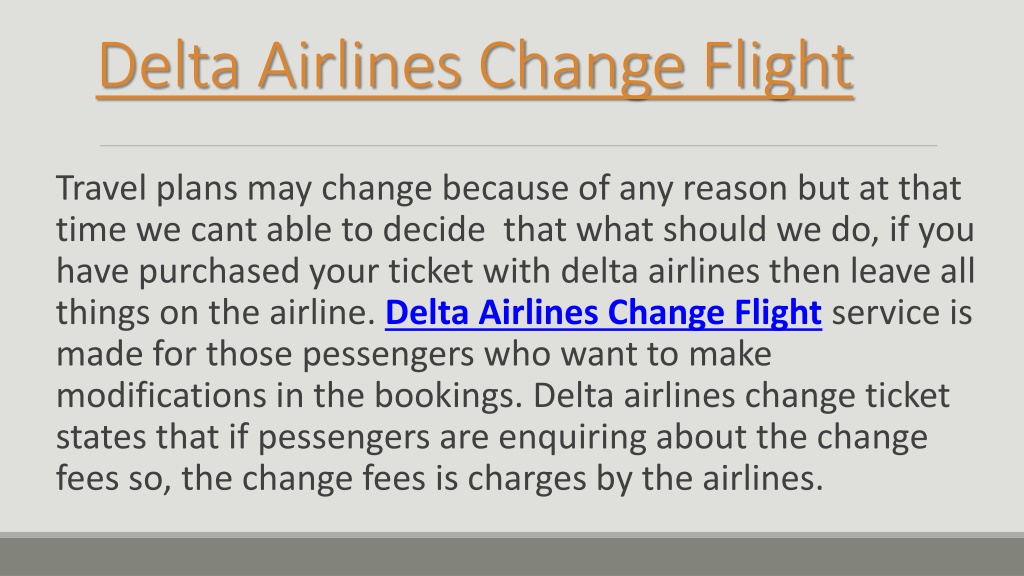
Task: Click 'things on the airline.' text
Action: (216, 313)
